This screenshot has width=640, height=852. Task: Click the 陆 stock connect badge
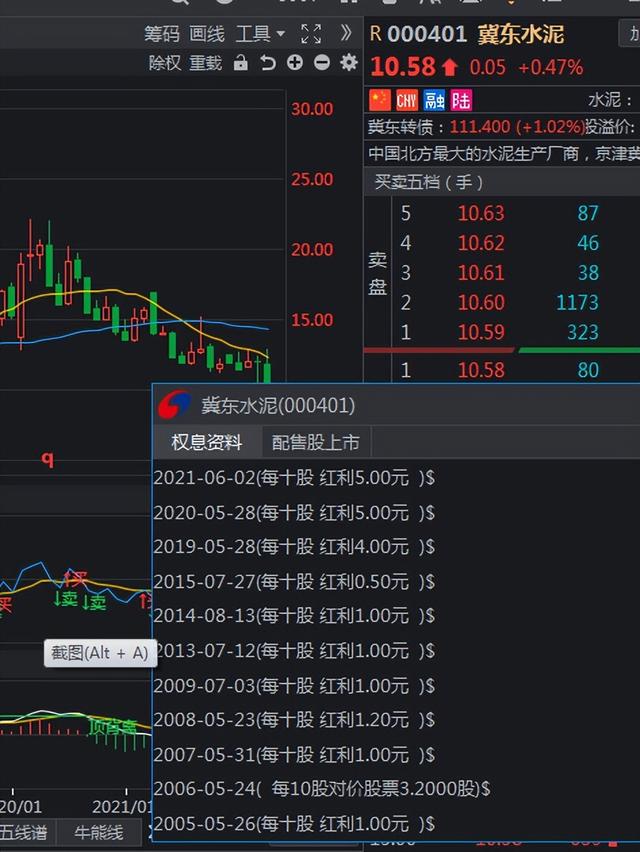pos(461,100)
